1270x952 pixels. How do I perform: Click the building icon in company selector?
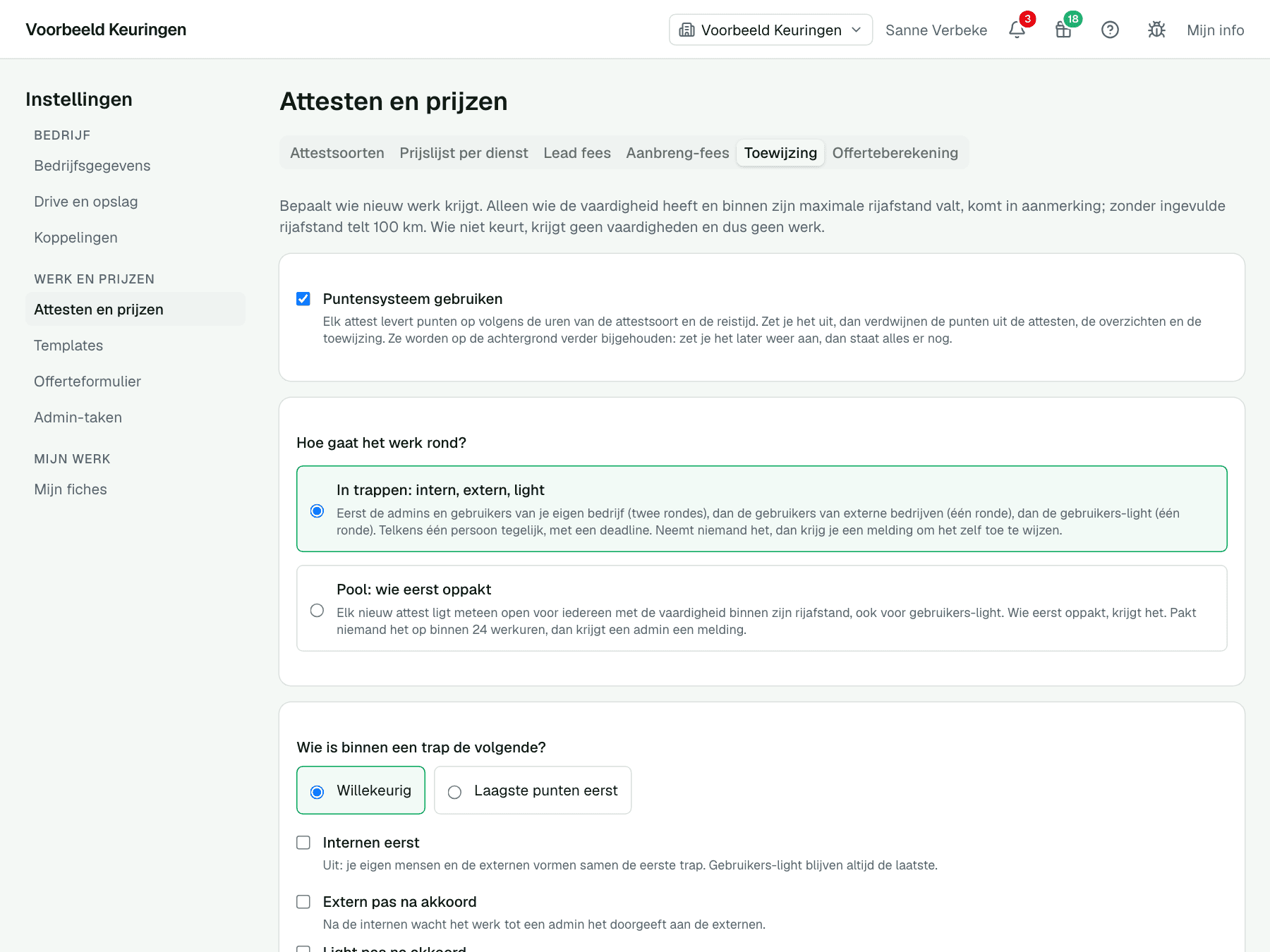tap(687, 30)
